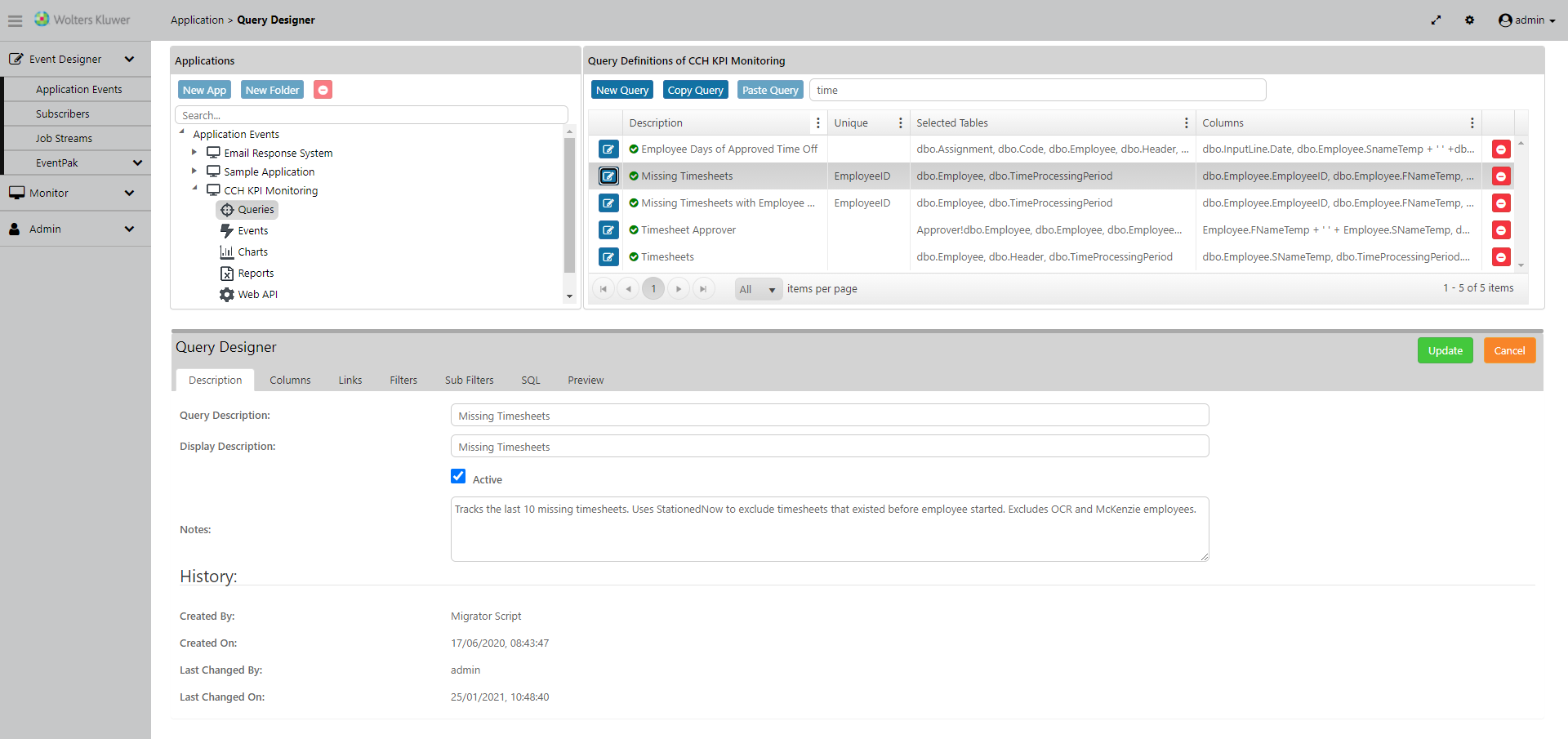Viewport: 1568px width, 739px height.
Task: Click the orange Cancel button
Action: [x=1509, y=351]
